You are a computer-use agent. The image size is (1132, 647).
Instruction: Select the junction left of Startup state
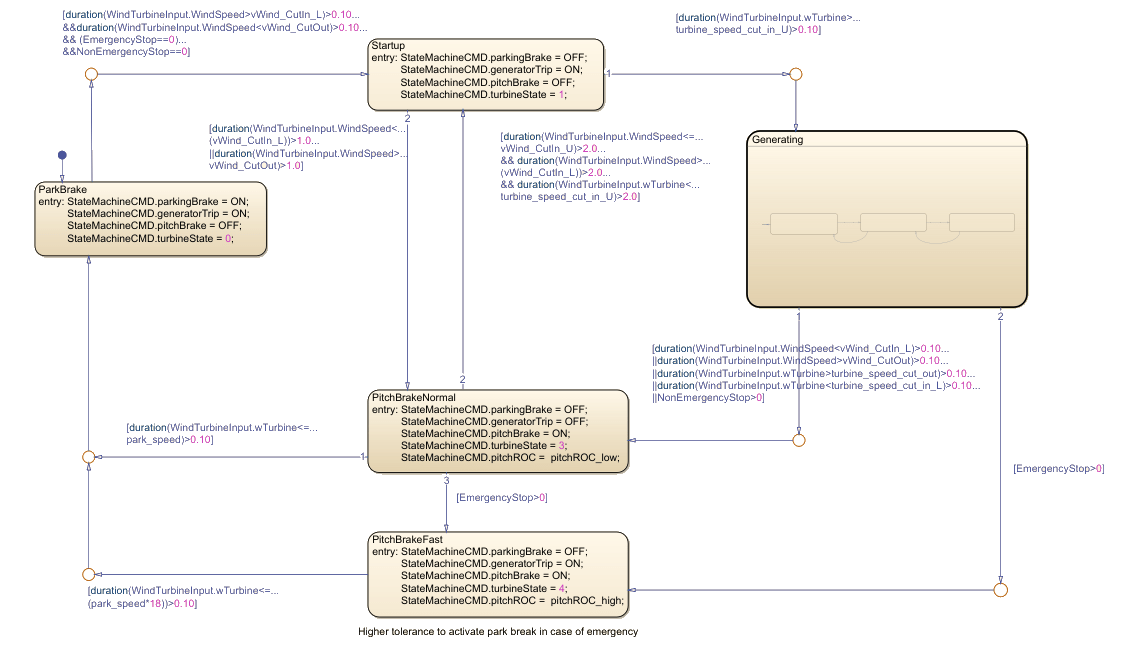click(x=91, y=74)
